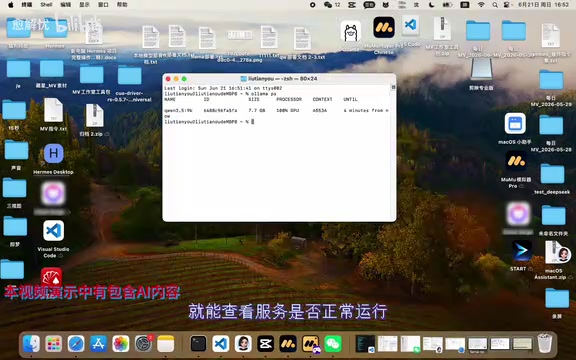Screen dimensions: 576x360
Task: Open the test_deepseek folder
Action: (552, 174)
